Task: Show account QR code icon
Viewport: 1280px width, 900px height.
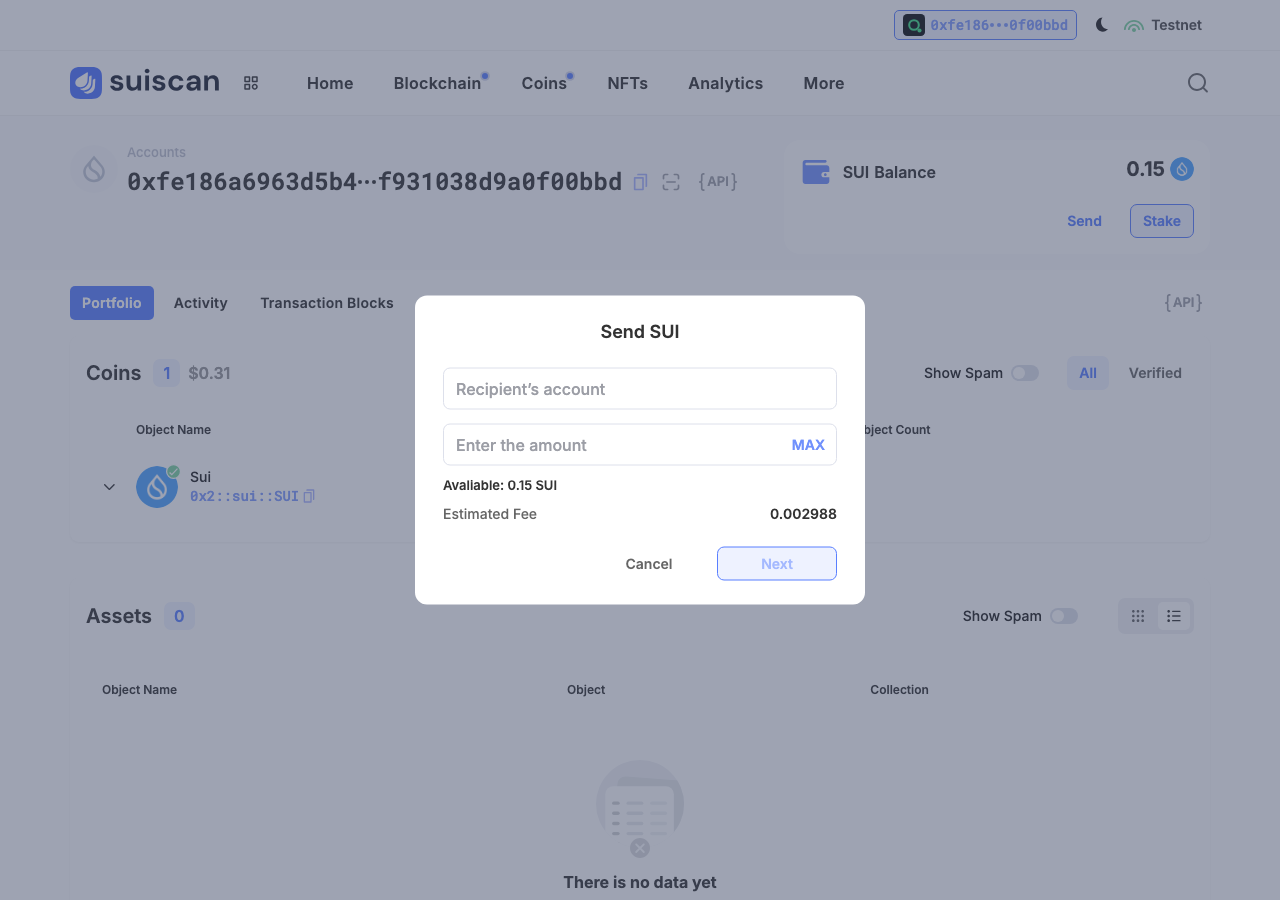Action: click(671, 182)
